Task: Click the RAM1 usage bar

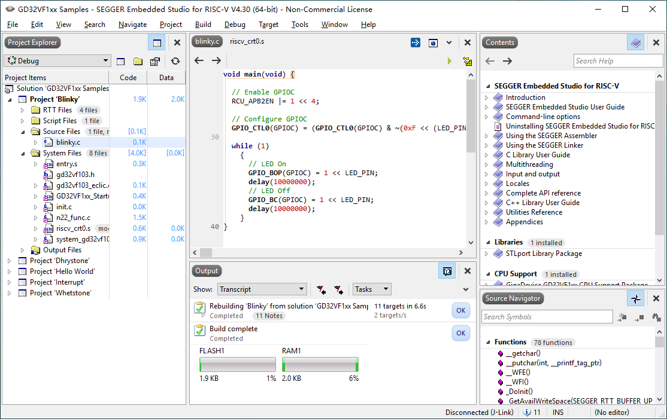Action: pyautogui.click(x=320, y=365)
